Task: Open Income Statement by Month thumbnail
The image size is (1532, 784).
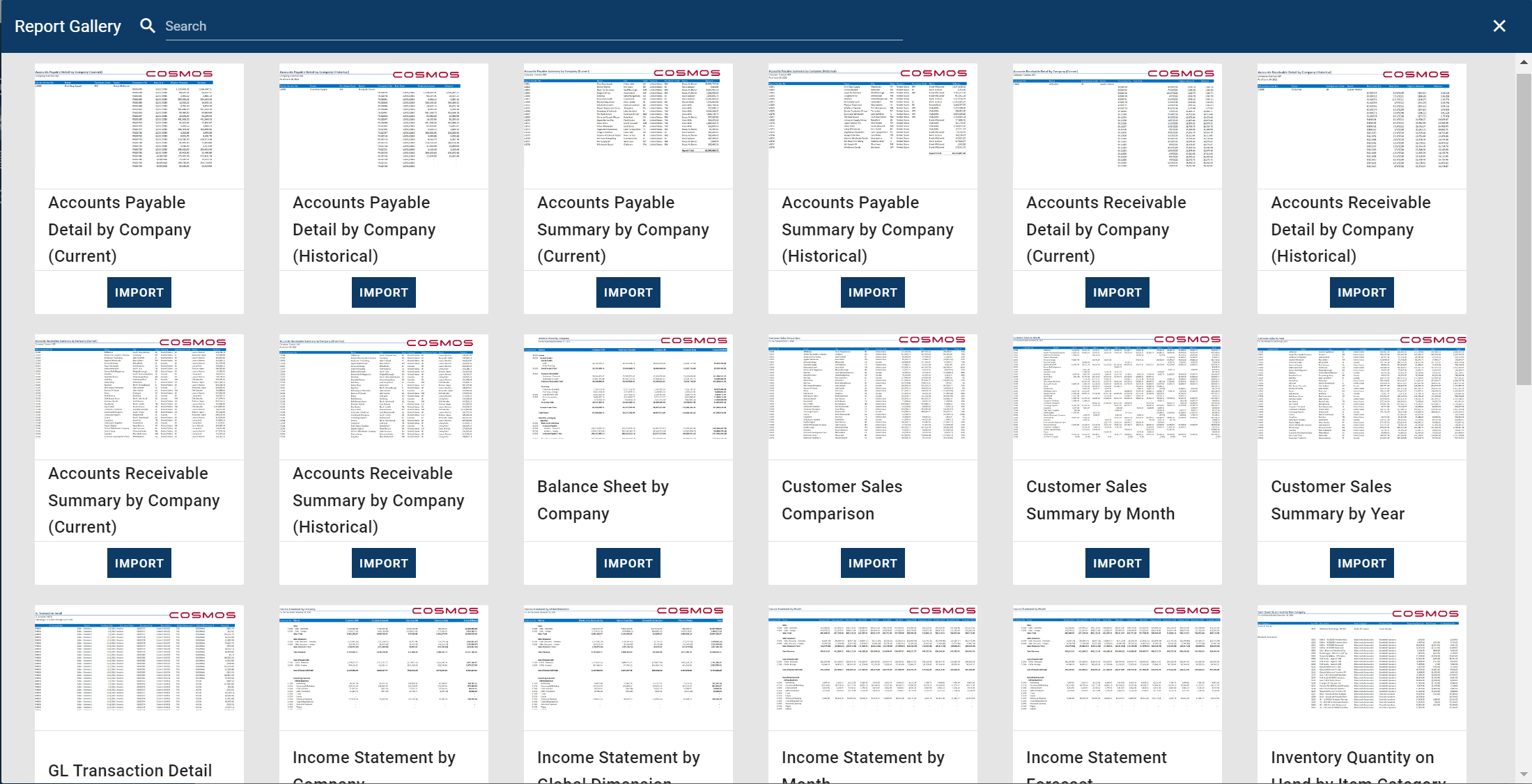Action: (873, 668)
